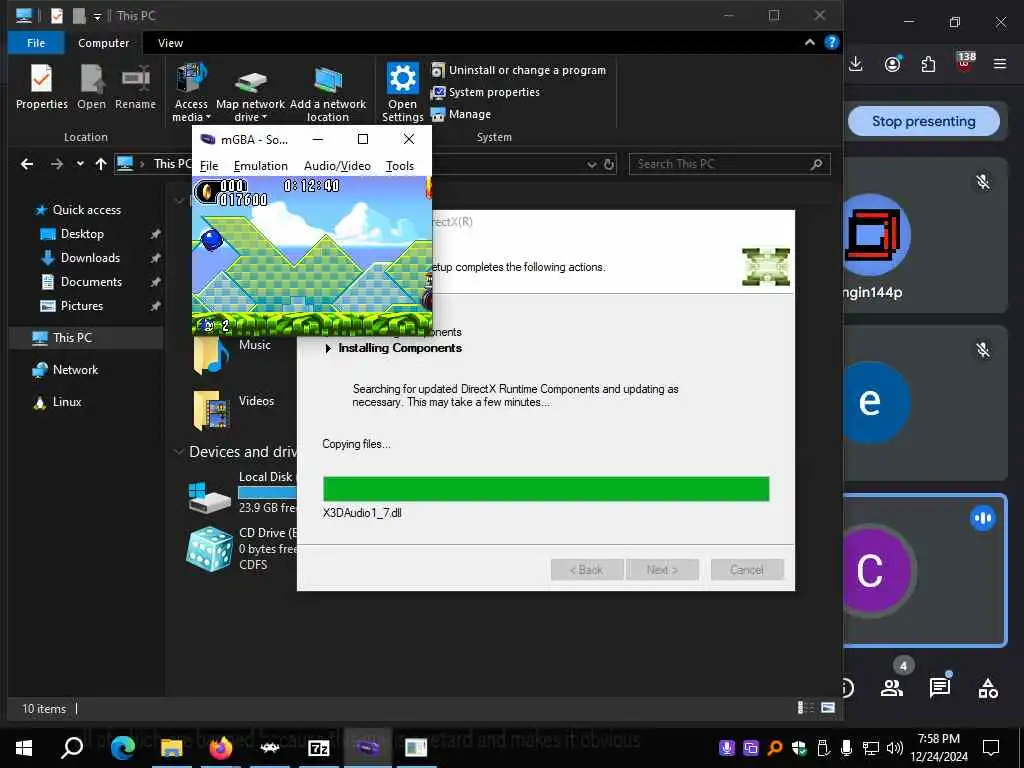Open Firefox from the taskbar

tap(221, 748)
